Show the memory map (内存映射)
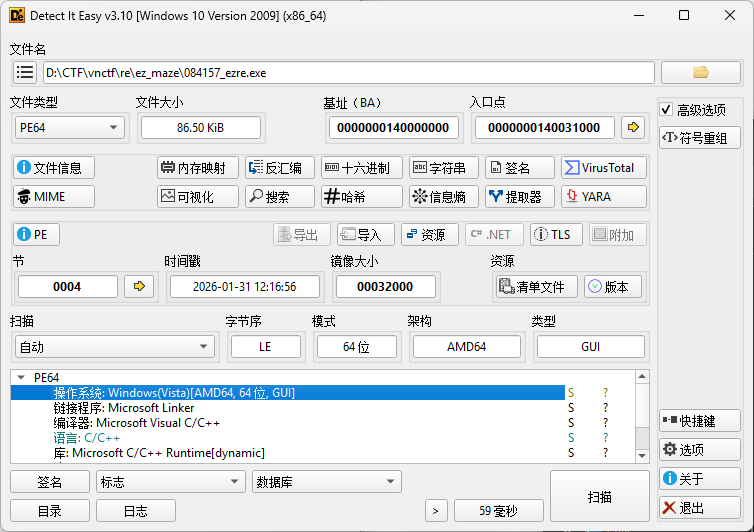 (198, 168)
